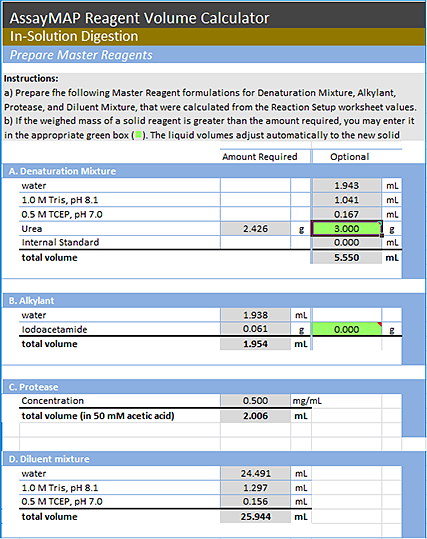Viewport: 427px width, 539px height.
Task: Click the Urea row label
Action: click(32, 229)
